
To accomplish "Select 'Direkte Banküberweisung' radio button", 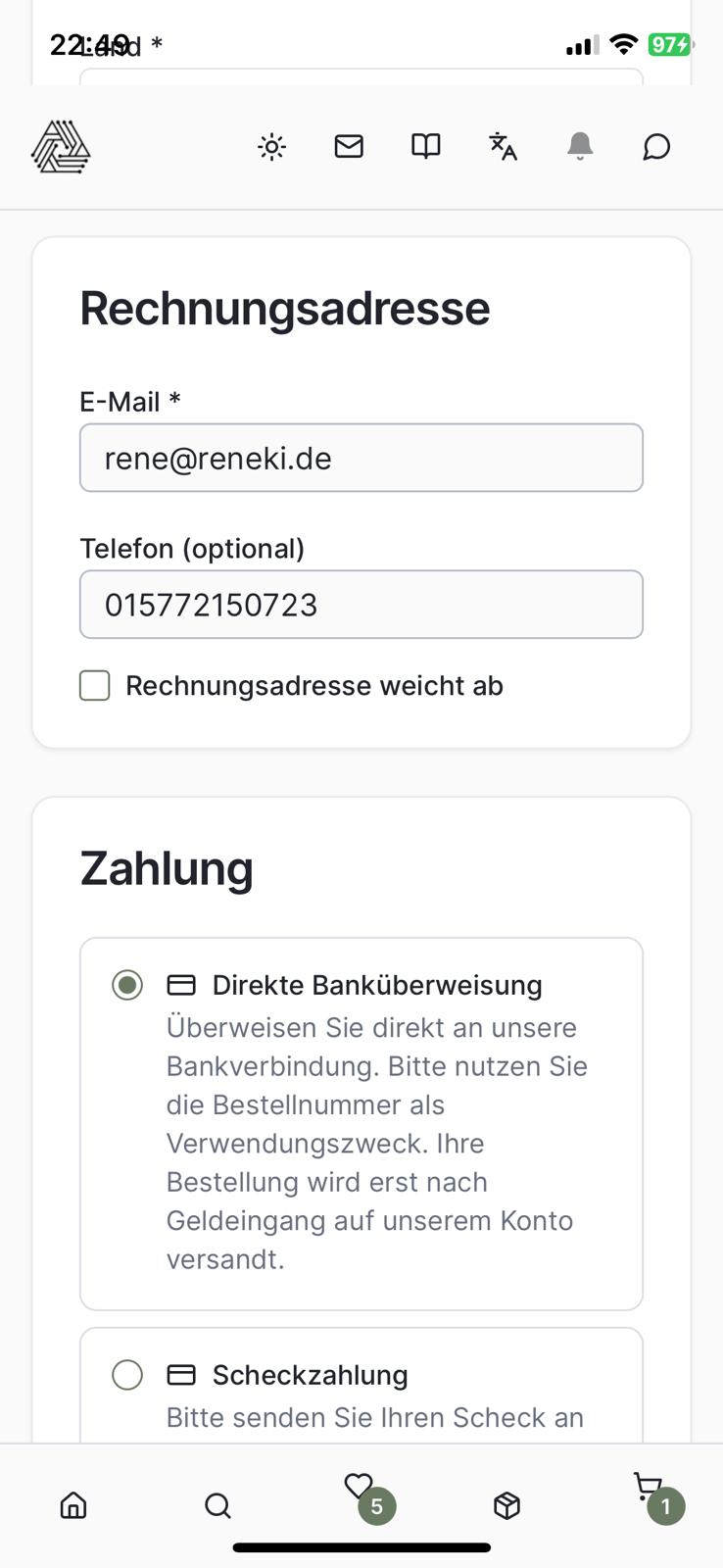I will 127,985.
